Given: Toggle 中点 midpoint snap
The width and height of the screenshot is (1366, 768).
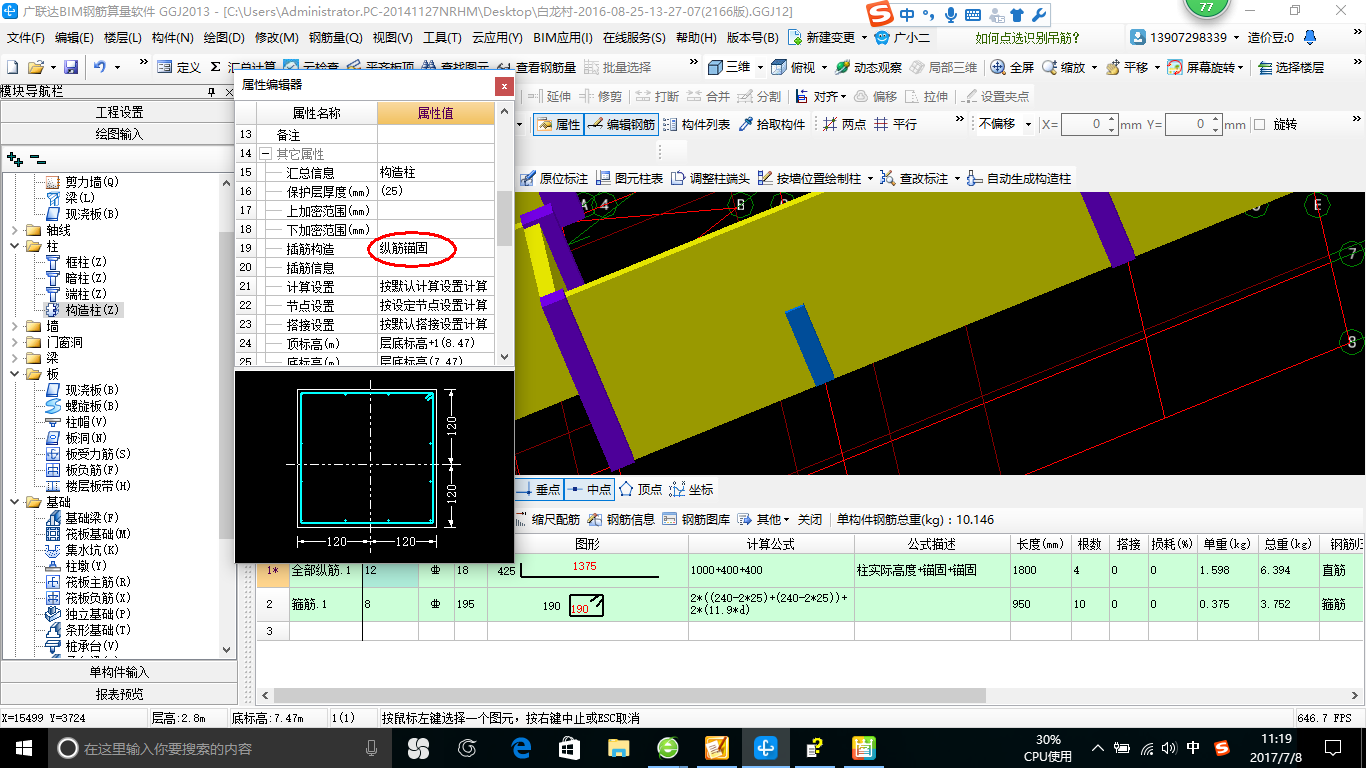Looking at the screenshot, I should click(x=589, y=489).
